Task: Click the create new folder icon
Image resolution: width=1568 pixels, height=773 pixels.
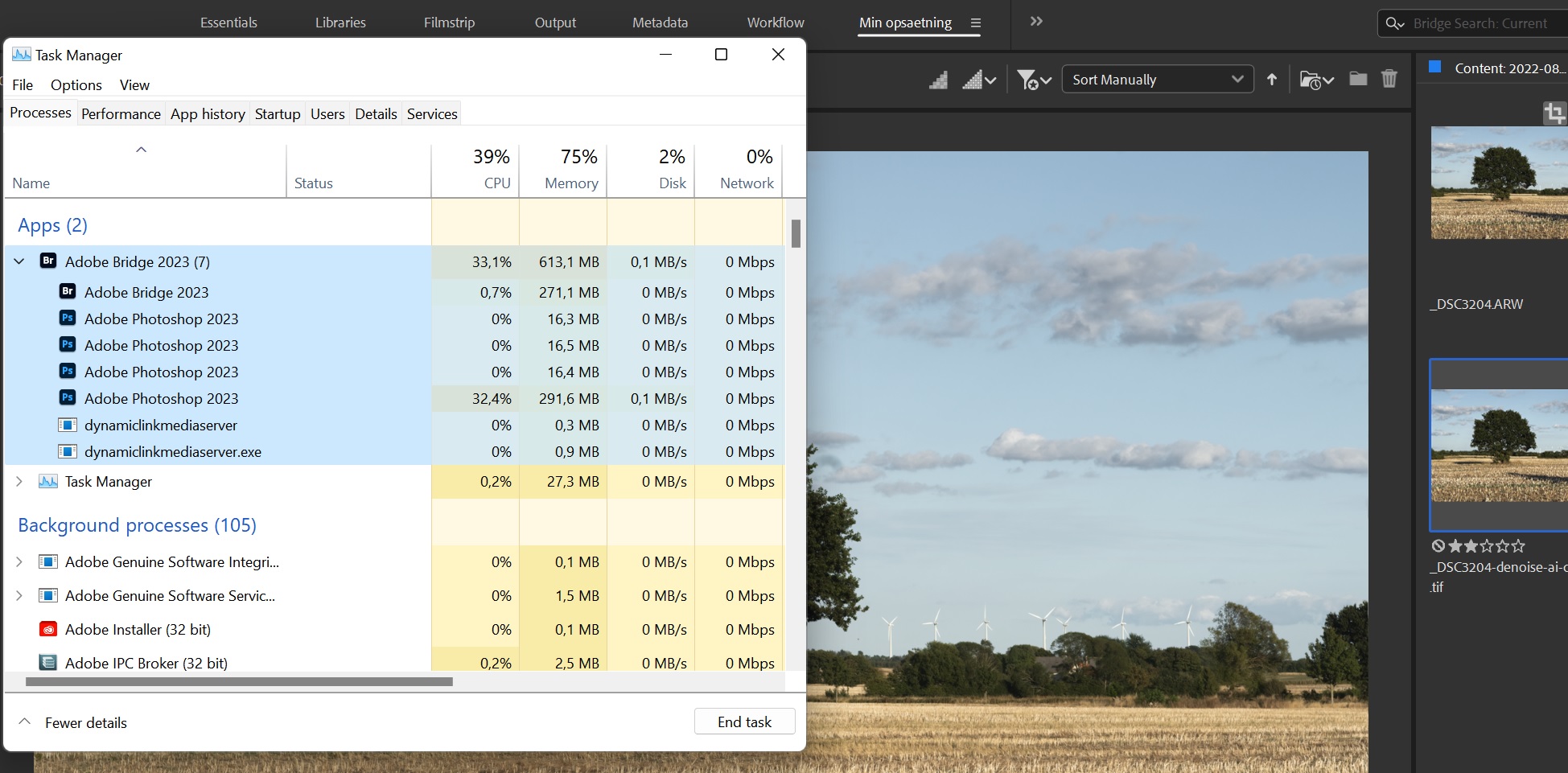Action: tap(1357, 78)
